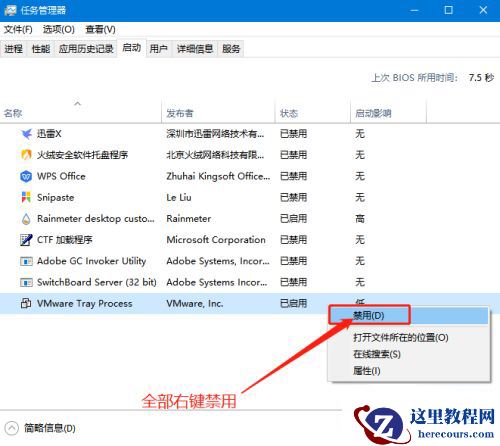Select the Snipaste row name
This screenshot has width=500, height=446.
(56, 198)
